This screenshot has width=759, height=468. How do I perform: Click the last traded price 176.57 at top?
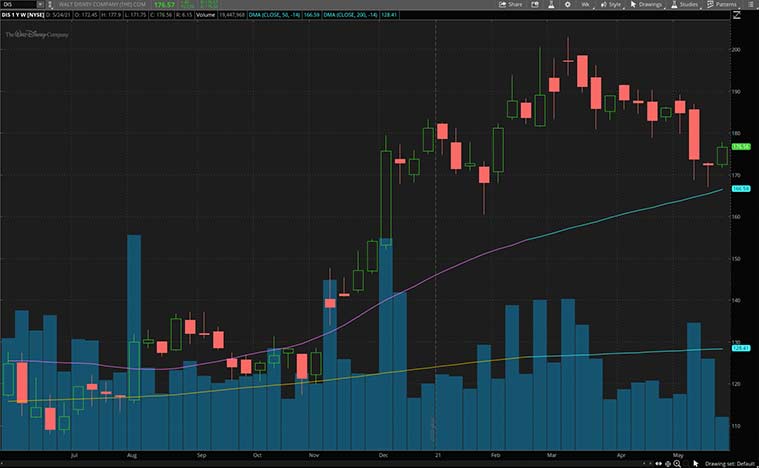coord(164,5)
